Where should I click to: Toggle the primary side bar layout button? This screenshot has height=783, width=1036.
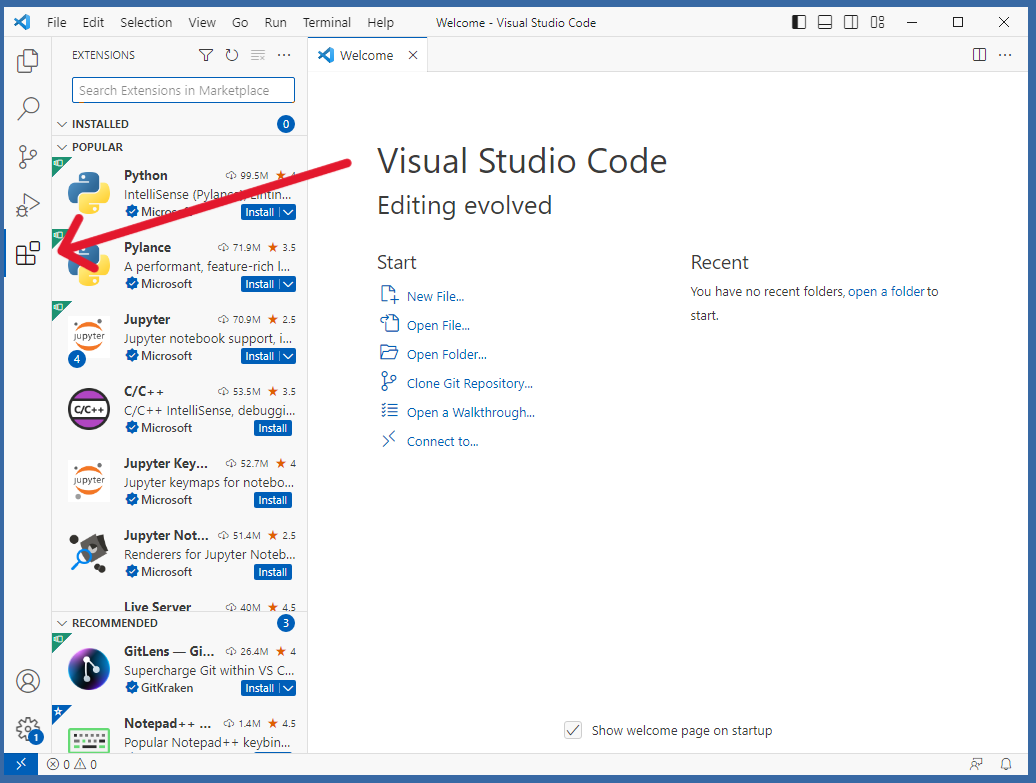coord(798,22)
